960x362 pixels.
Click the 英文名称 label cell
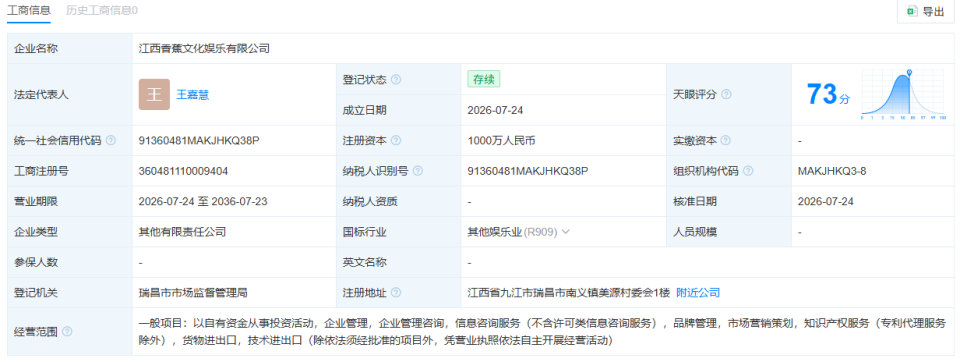(398, 262)
